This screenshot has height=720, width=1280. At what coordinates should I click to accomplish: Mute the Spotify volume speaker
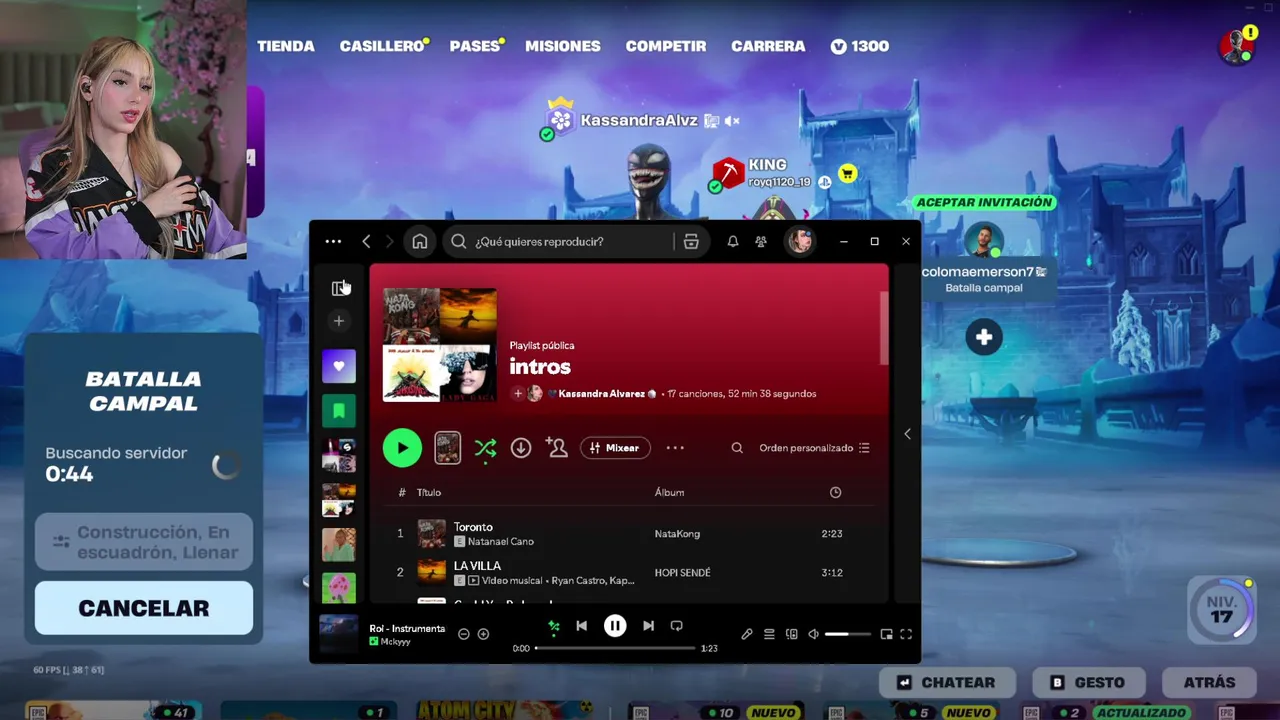[814, 634]
